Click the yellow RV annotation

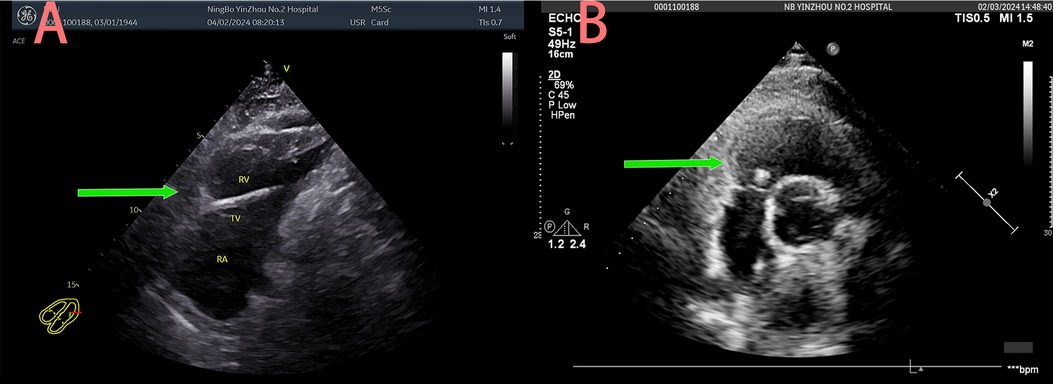click(x=244, y=179)
